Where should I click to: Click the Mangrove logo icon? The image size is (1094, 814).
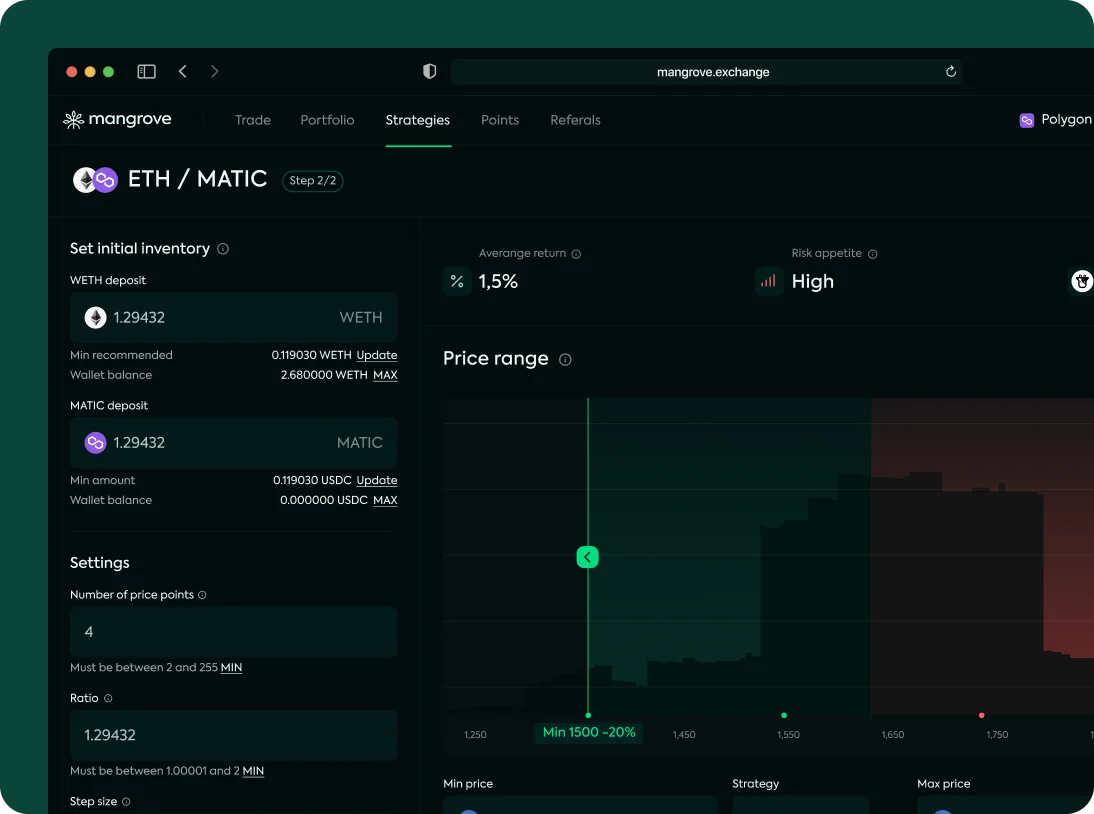pyautogui.click(x=72, y=119)
